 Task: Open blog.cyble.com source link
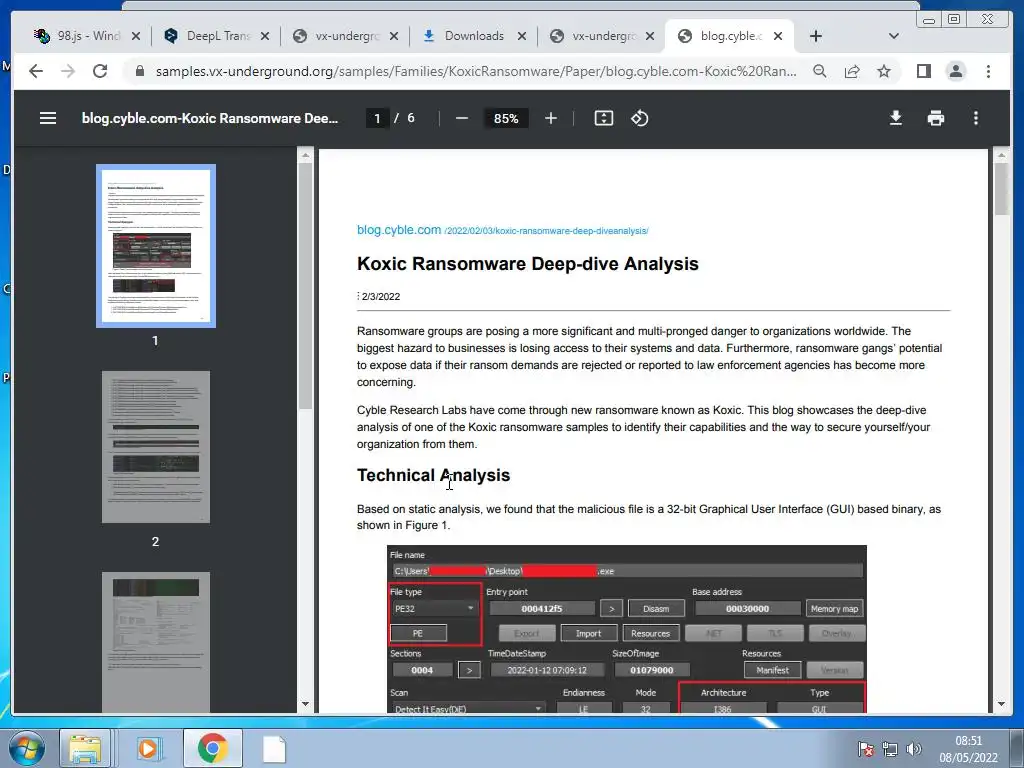[502, 231]
